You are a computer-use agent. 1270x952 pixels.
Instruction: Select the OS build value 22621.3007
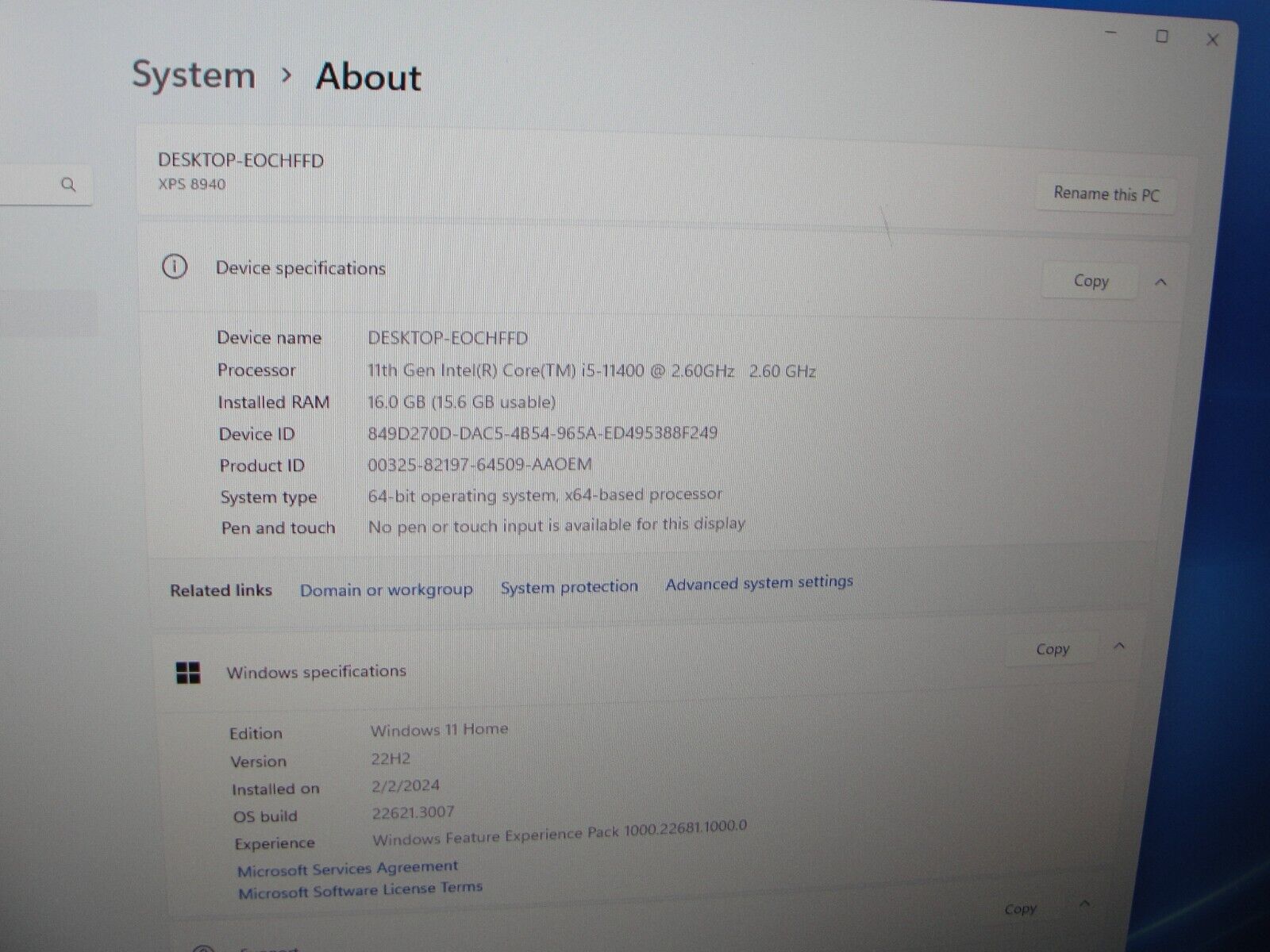[413, 812]
